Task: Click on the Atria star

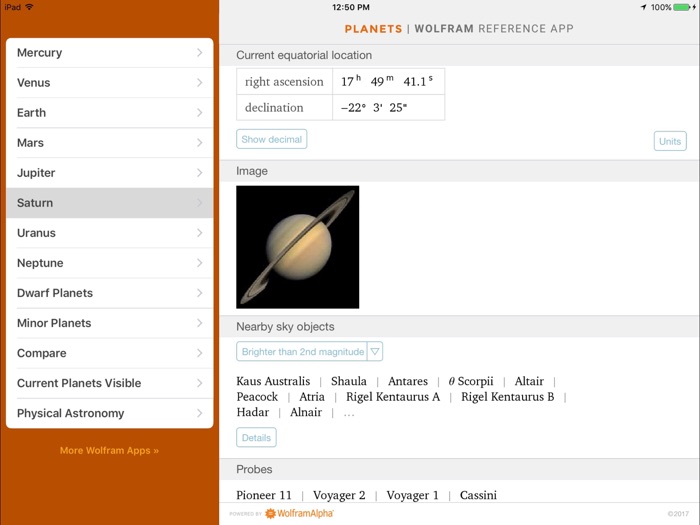Action: (312, 397)
